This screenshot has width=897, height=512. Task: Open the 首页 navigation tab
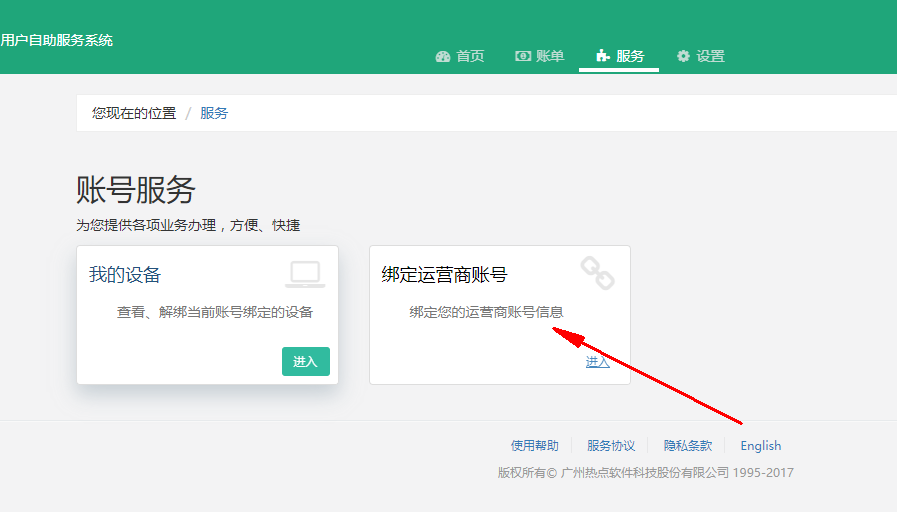coord(461,56)
